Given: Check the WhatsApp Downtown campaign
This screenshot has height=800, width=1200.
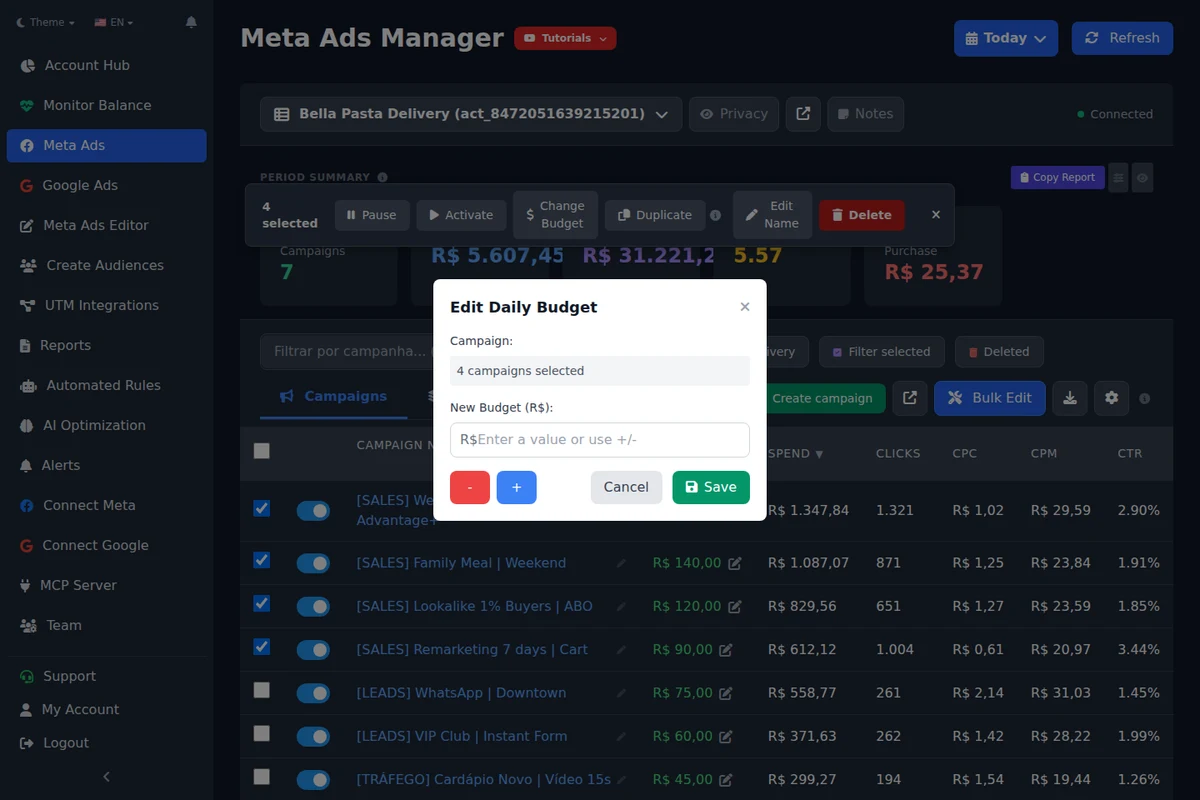Looking at the screenshot, I should [x=262, y=690].
